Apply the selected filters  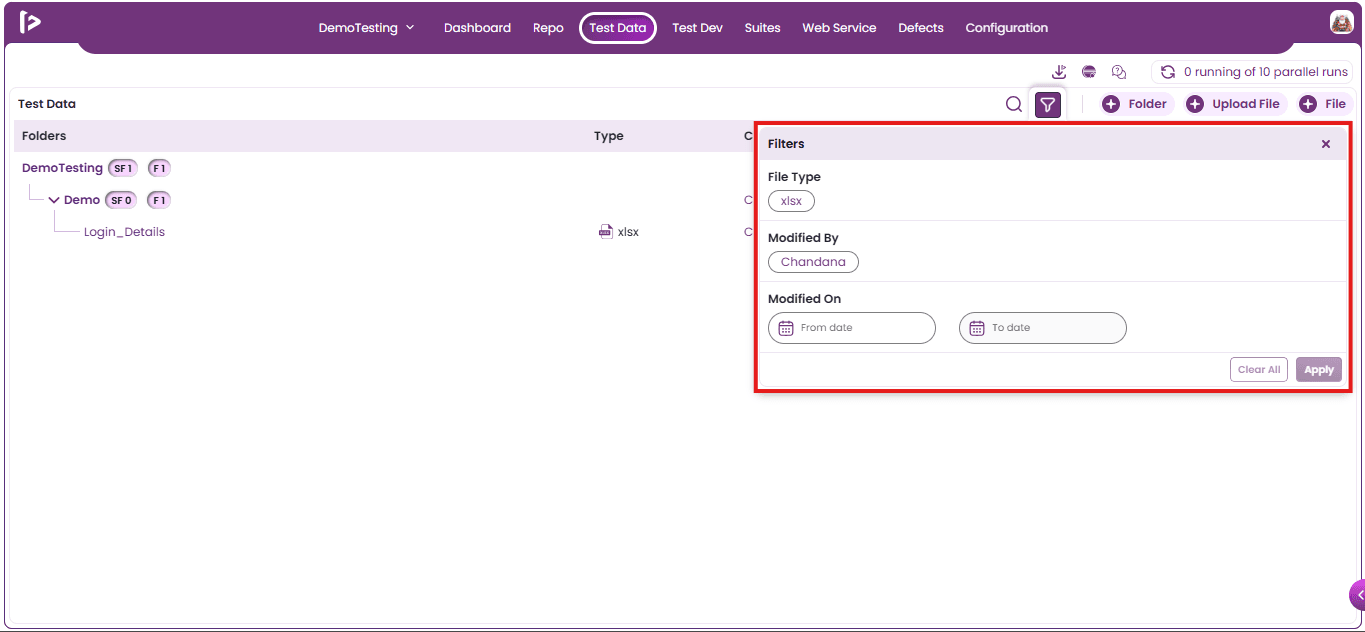click(1319, 370)
